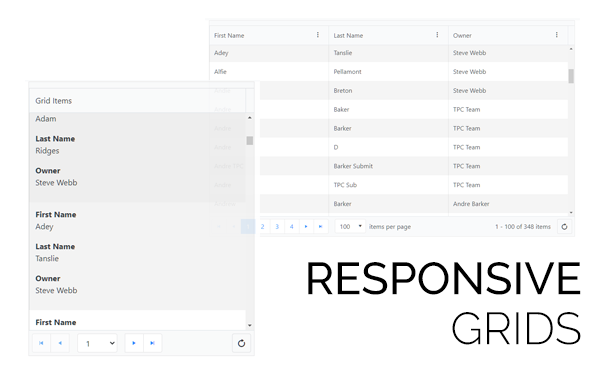Click the Grid Items scrollbar thumb
The image size is (594, 376).
click(250, 140)
